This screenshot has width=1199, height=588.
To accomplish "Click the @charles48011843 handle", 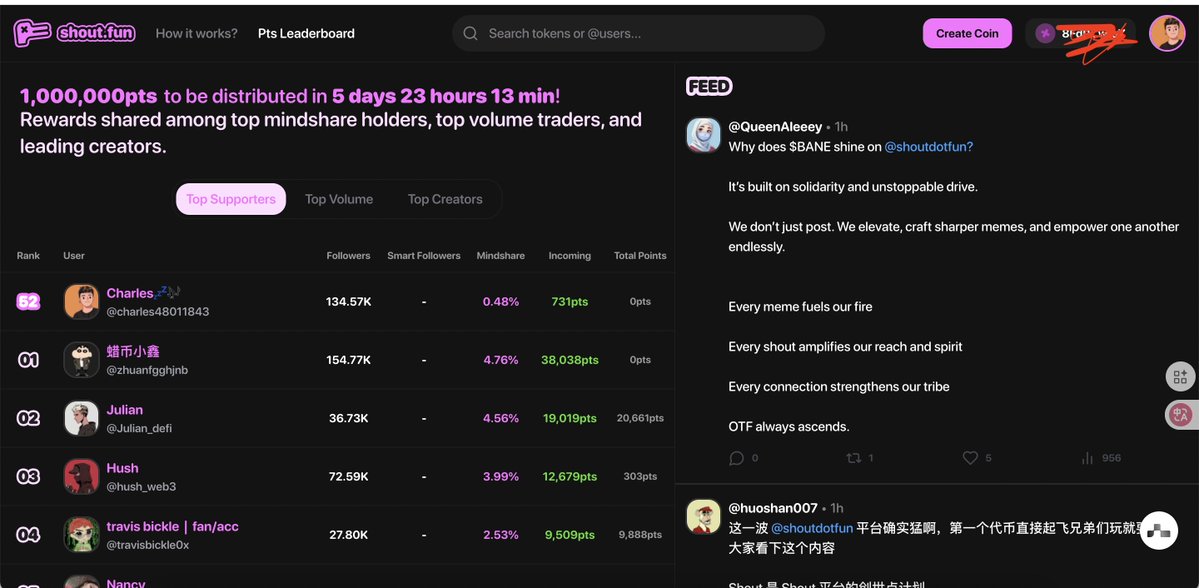I will pos(158,312).
